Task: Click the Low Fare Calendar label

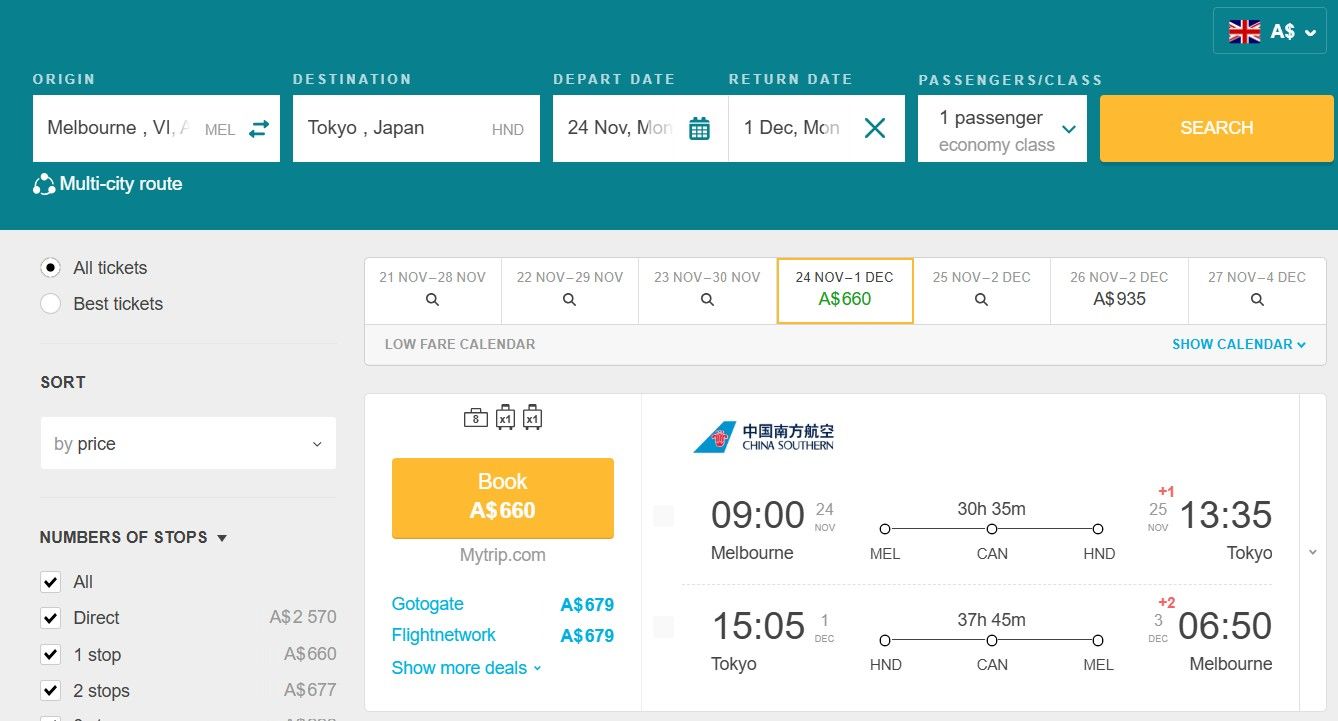Action: (x=460, y=344)
